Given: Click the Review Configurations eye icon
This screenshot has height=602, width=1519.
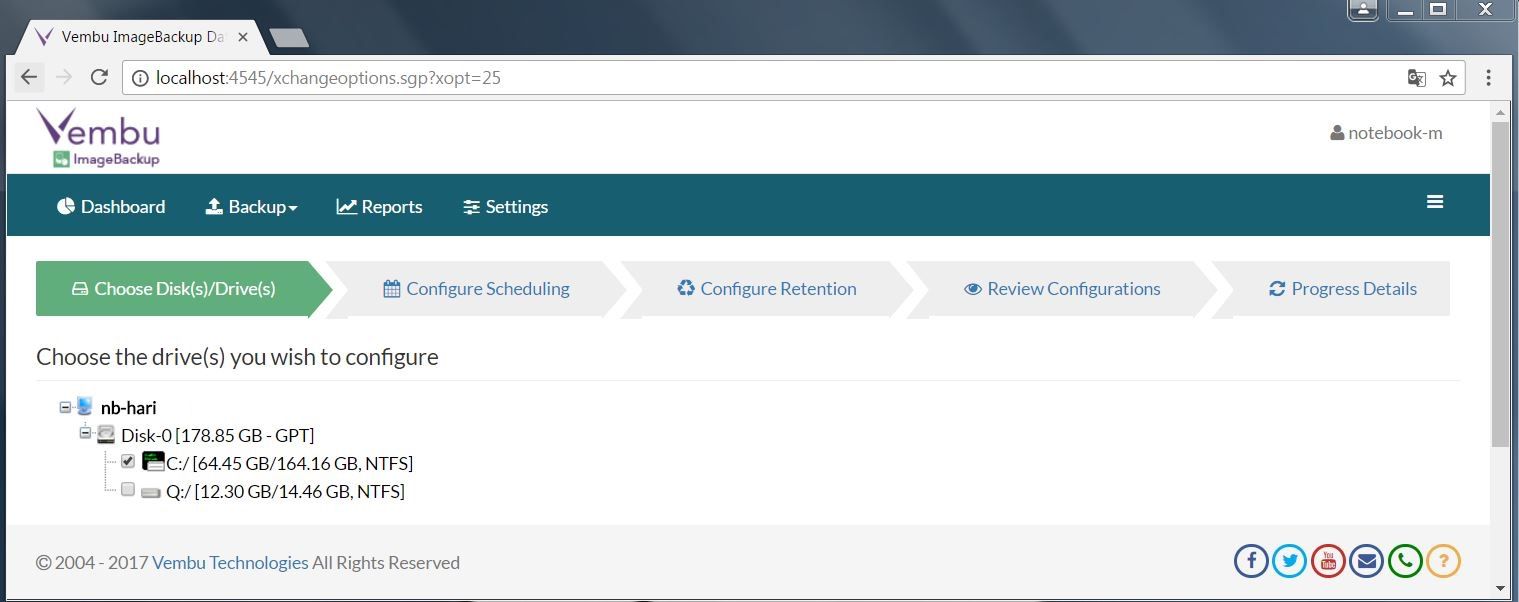Looking at the screenshot, I should pyautogui.click(x=971, y=288).
